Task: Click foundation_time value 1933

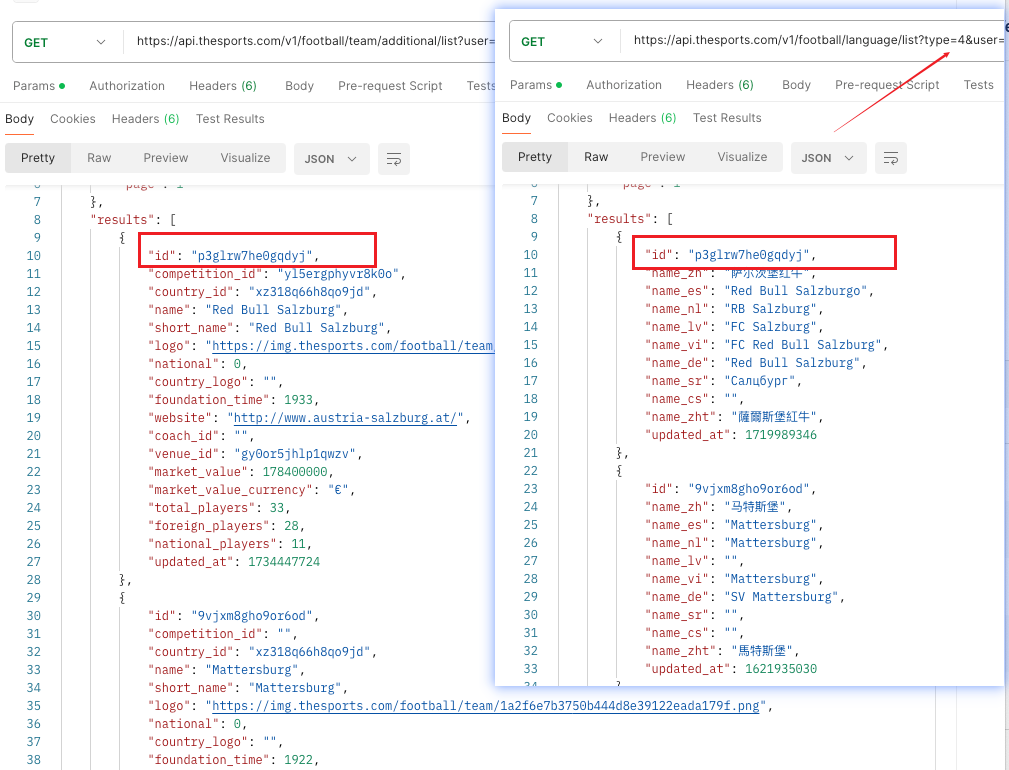Action: [x=298, y=400]
